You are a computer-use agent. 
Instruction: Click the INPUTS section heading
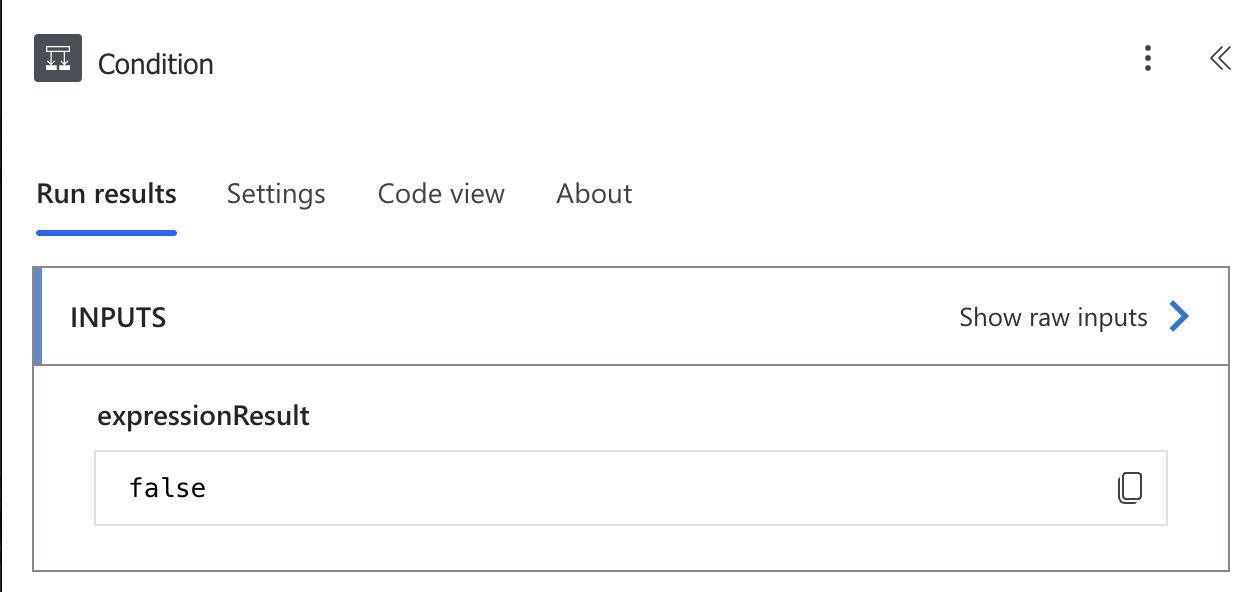(118, 318)
